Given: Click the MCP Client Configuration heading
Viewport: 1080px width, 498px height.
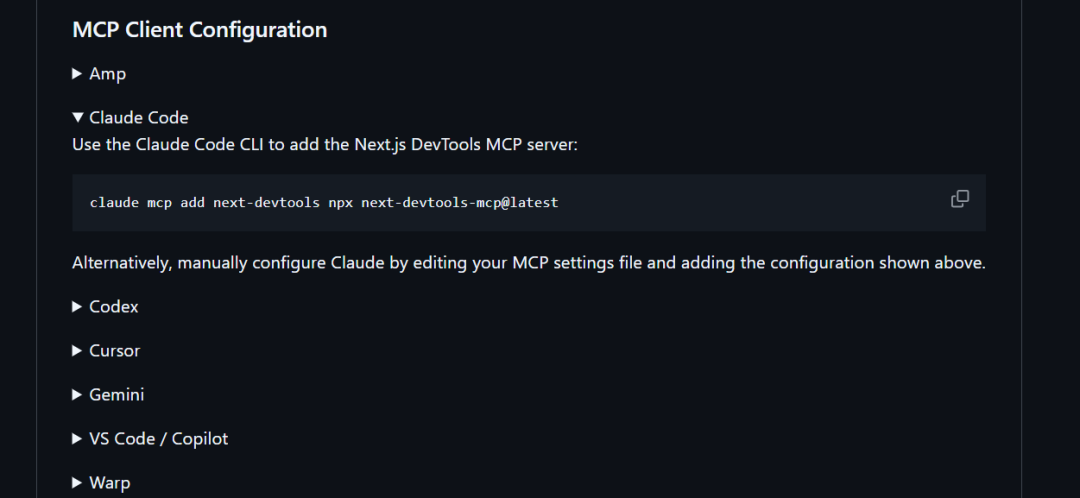Looking at the screenshot, I should tap(199, 30).
